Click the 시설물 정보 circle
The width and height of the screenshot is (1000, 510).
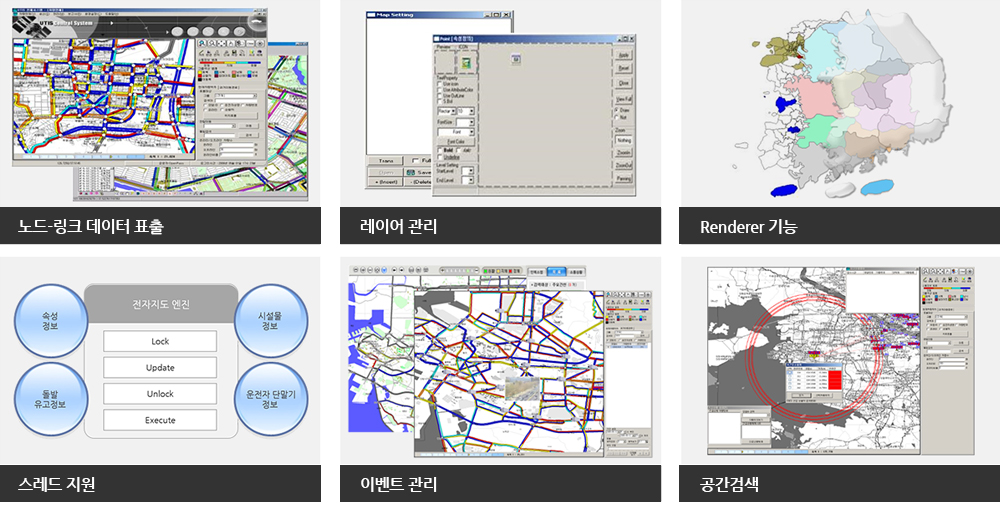point(270,321)
